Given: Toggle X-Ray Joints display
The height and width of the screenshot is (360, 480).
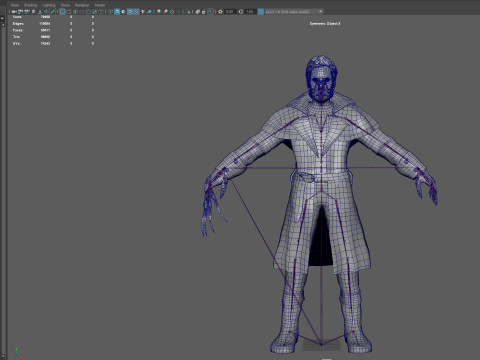Looking at the screenshot, I should (210, 12).
